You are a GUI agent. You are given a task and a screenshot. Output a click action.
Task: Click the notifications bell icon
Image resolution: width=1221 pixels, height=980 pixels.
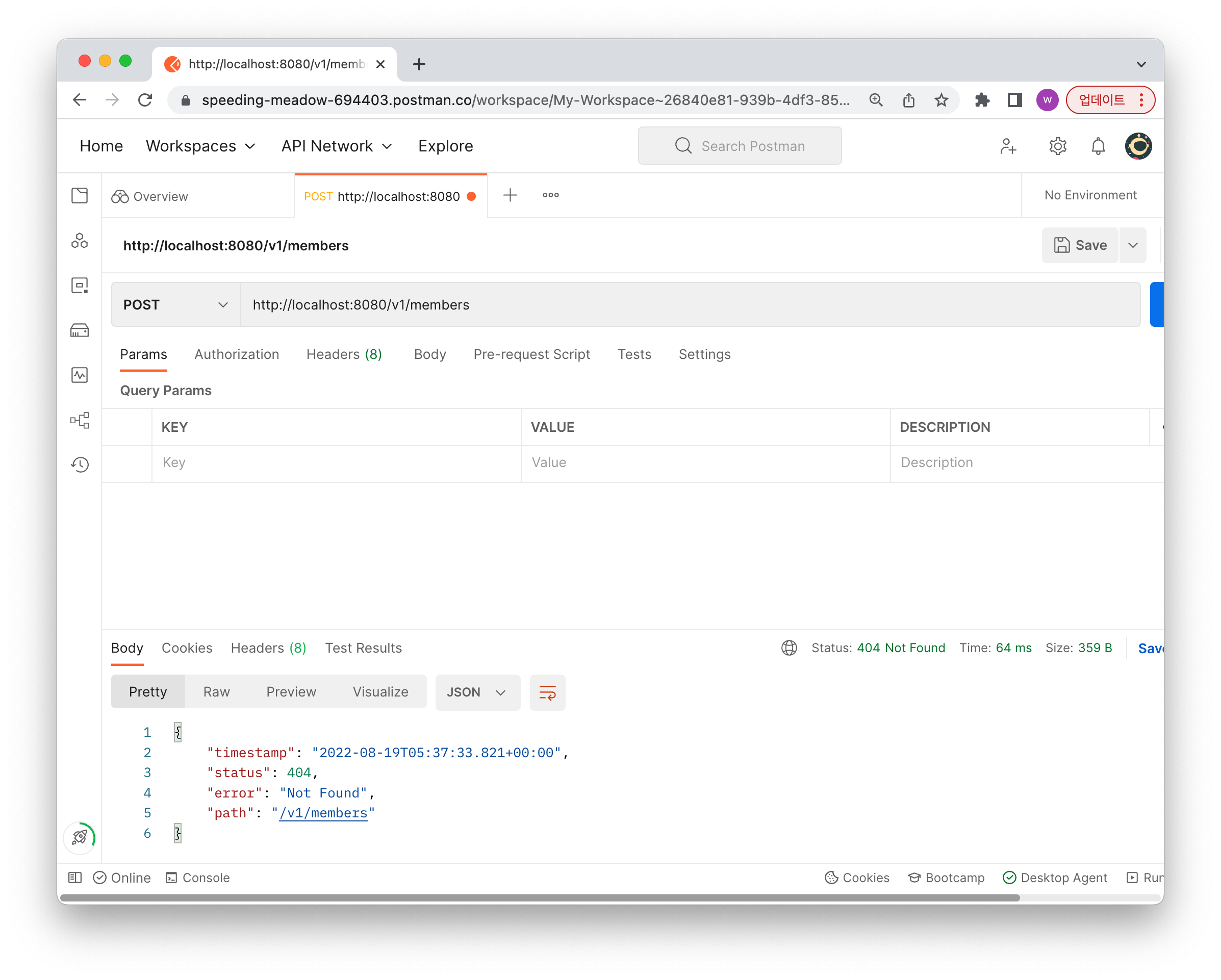1098,146
